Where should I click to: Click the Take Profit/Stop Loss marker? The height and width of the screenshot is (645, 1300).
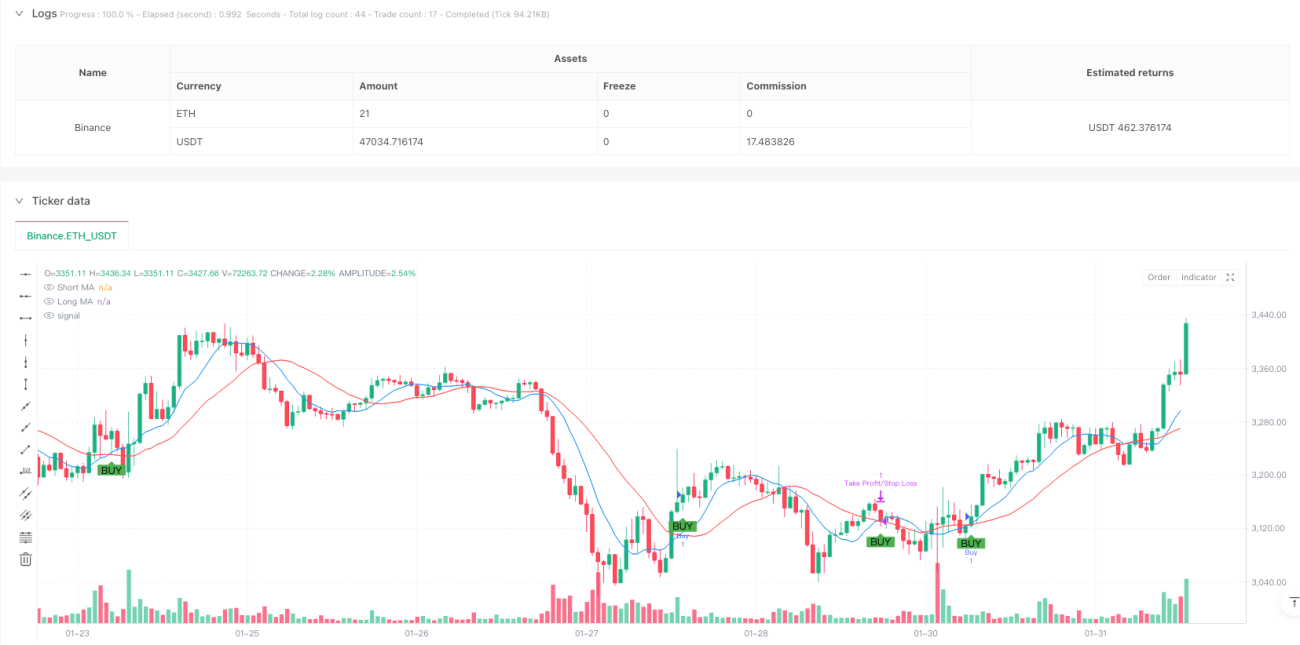pos(880,483)
